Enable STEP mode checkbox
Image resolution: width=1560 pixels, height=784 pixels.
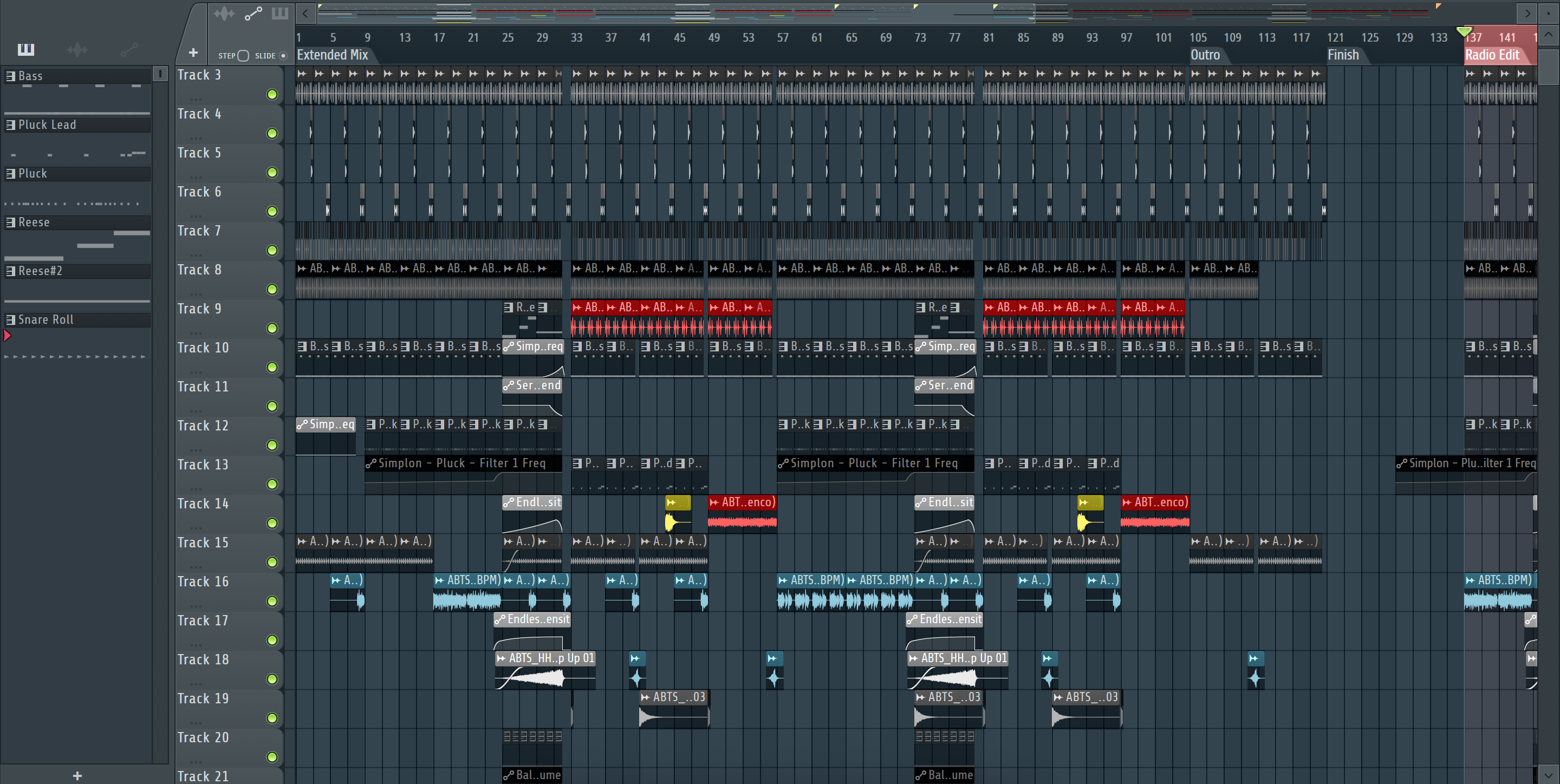coord(243,56)
